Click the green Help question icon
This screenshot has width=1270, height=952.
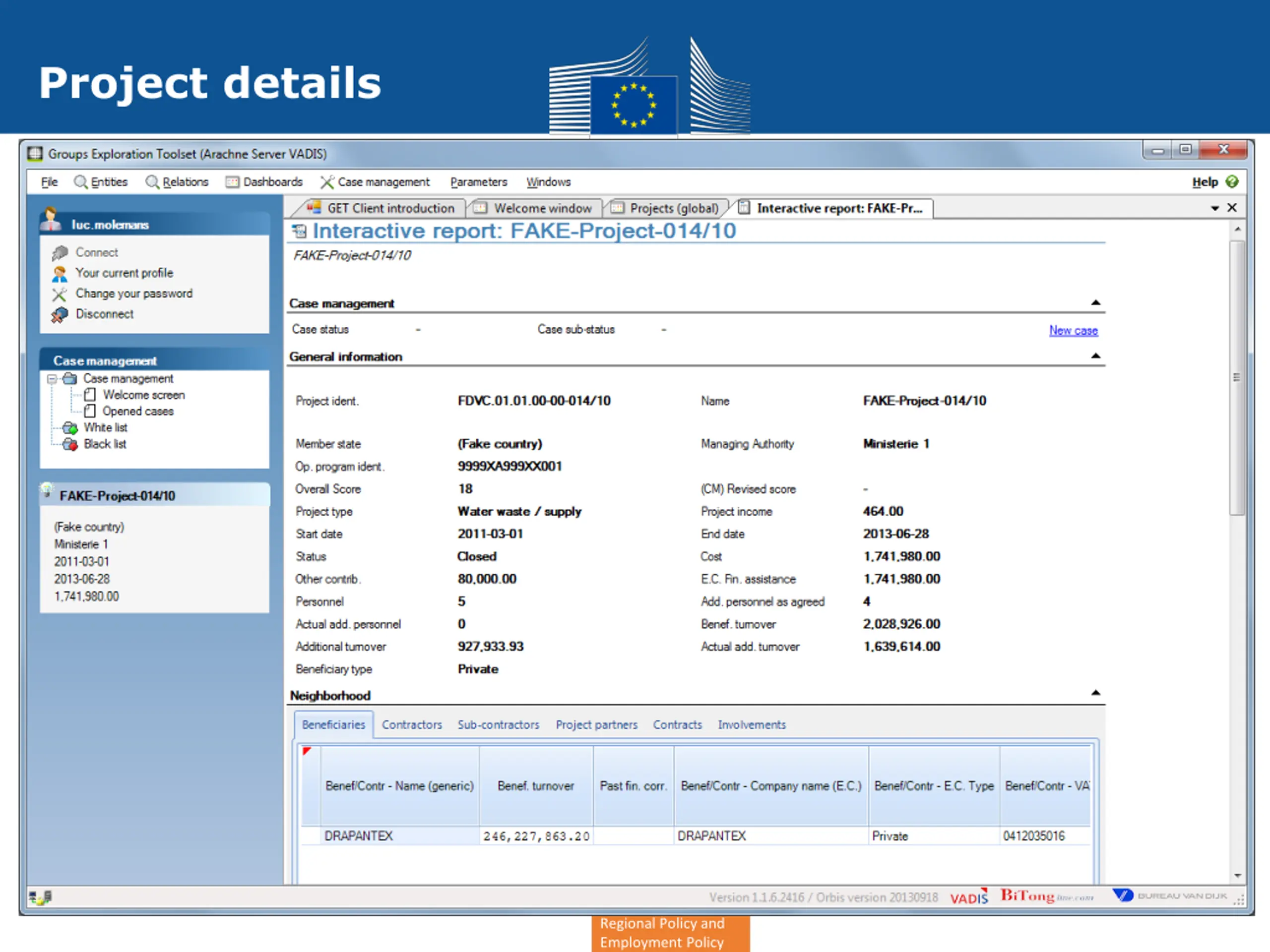pos(1231,181)
